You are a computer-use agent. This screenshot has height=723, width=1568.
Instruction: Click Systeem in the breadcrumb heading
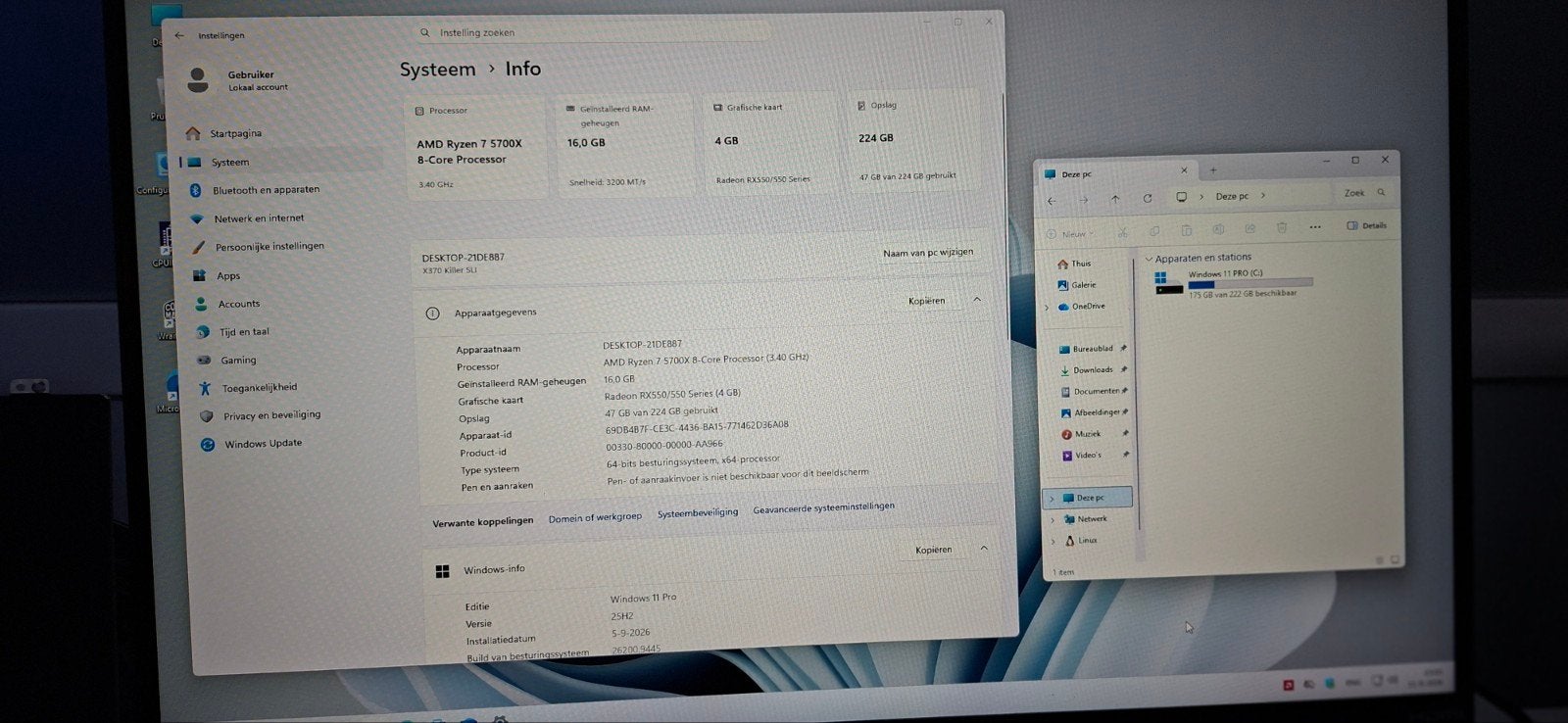coord(437,70)
